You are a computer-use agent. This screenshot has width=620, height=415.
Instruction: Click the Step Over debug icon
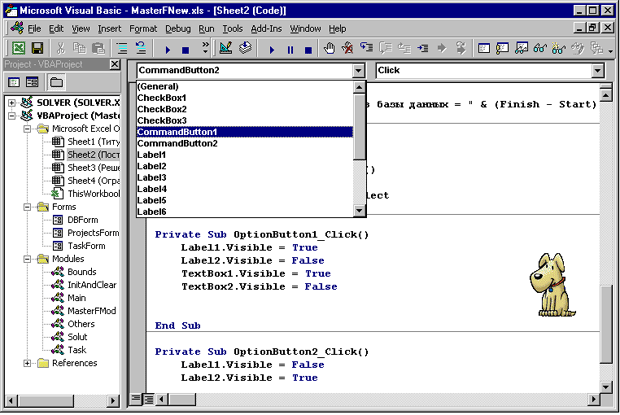[x=386, y=48]
